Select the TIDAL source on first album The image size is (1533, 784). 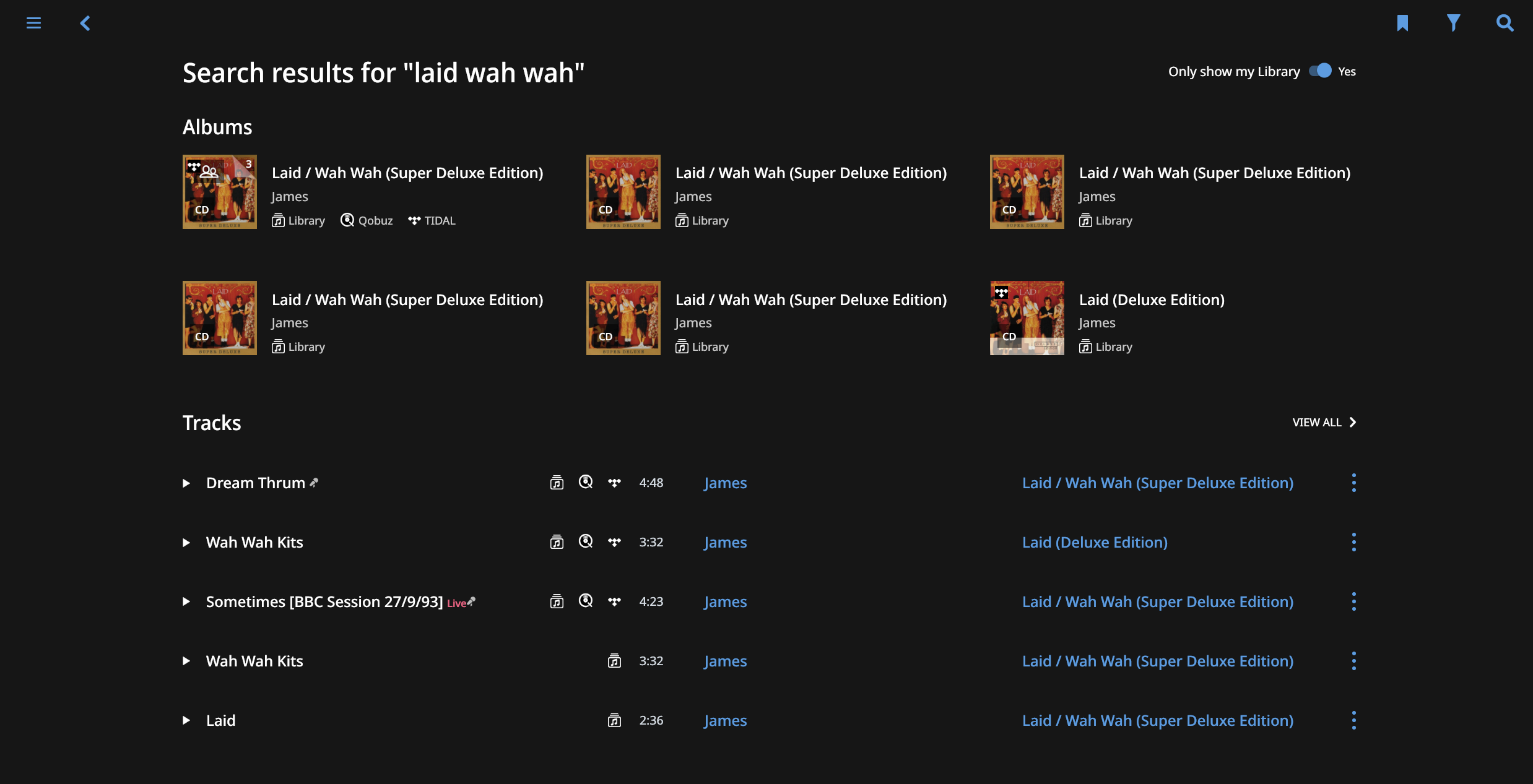tap(432, 220)
